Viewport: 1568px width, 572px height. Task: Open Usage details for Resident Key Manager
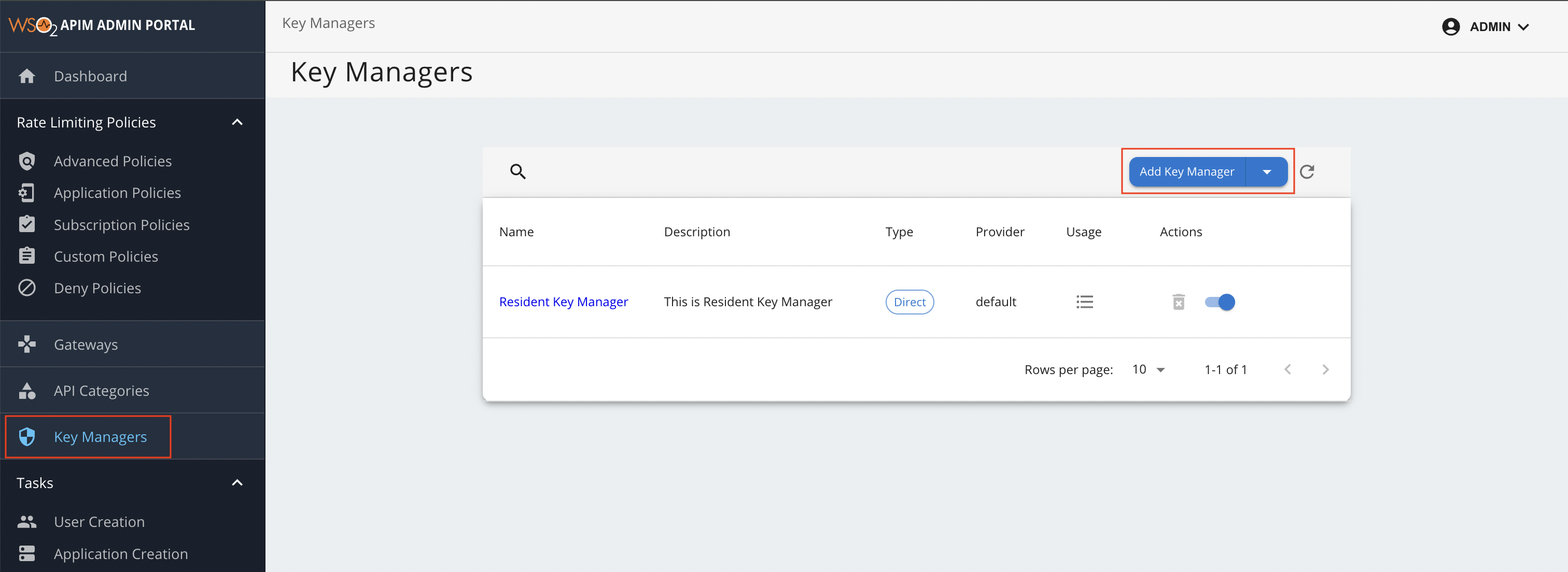click(1085, 301)
